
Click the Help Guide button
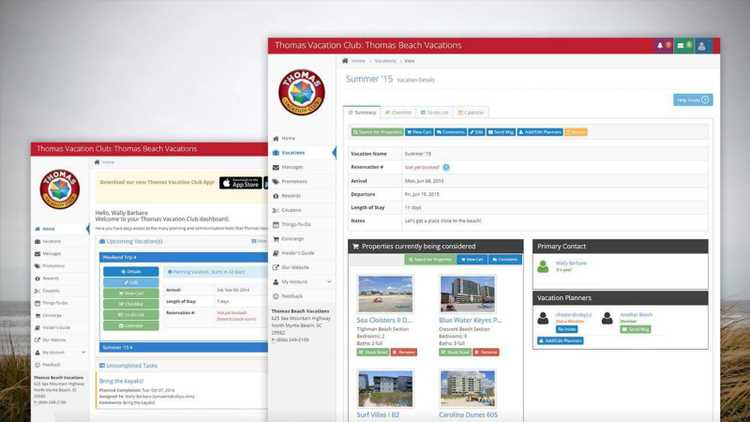[692, 100]
